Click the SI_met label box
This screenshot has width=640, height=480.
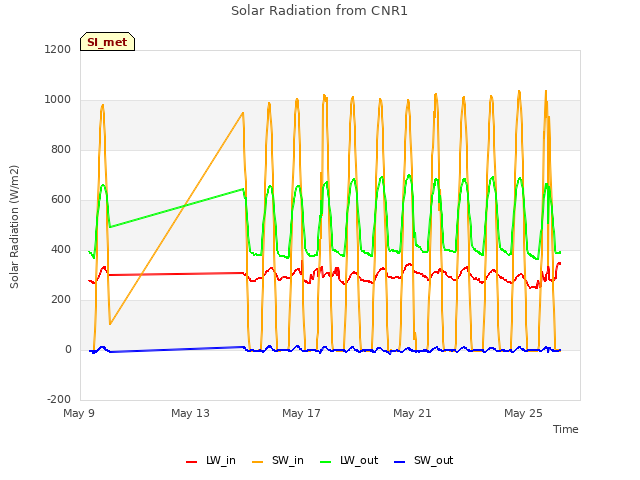(x=107, y=42)
